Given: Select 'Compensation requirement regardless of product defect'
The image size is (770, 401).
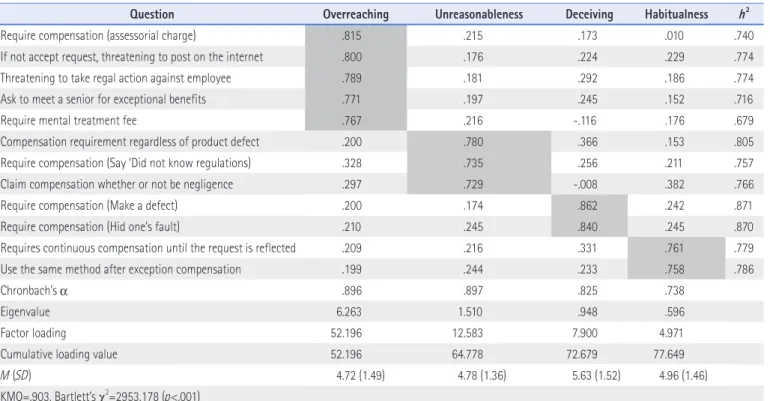Looking at the screenshot, I should [382, 142].
